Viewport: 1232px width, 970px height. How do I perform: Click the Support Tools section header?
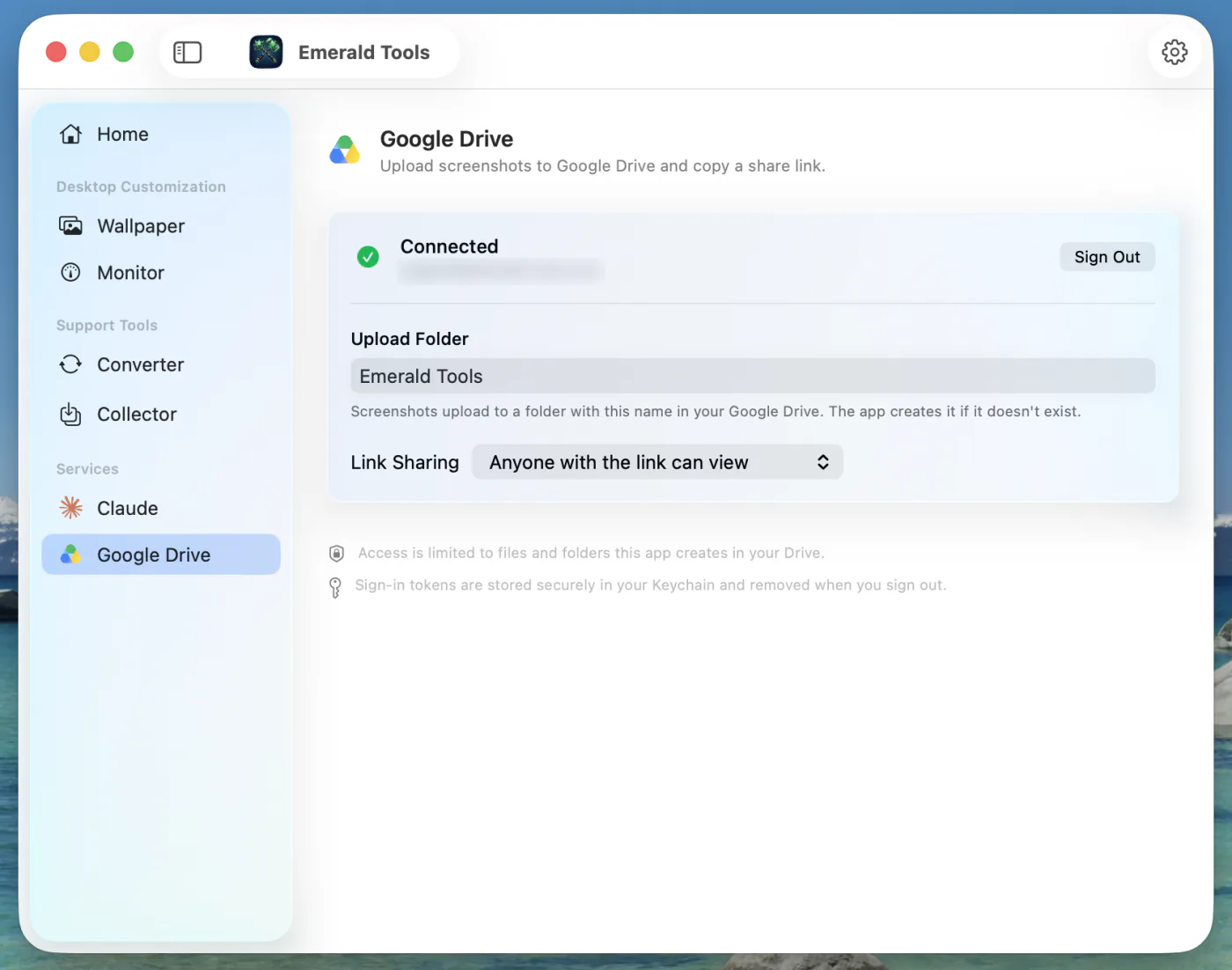click(106, 326)
